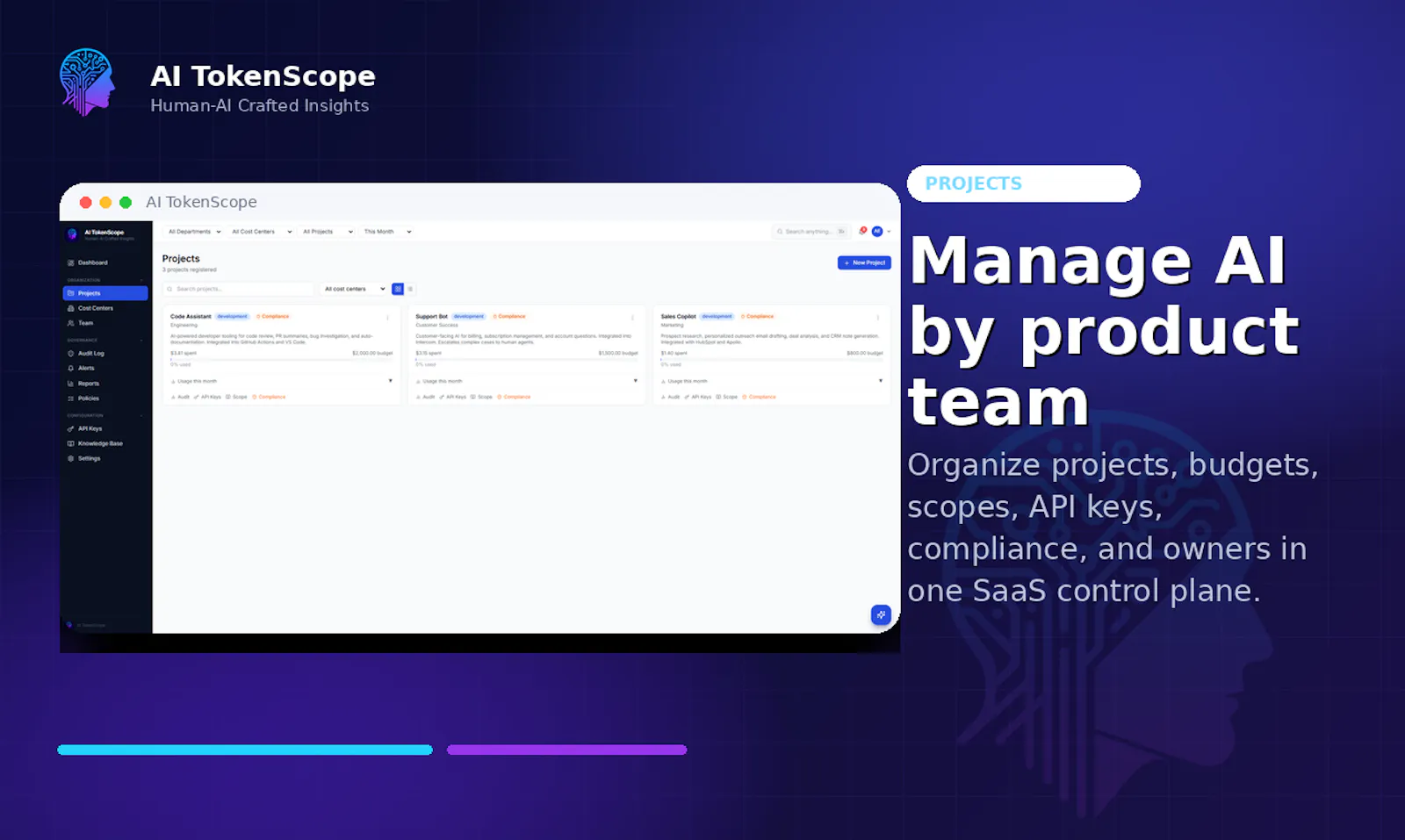The width and height of the screenshot is (1405, 840).
Task: Open Audit link on Sales Copilot card
Action: click(670, 397)
